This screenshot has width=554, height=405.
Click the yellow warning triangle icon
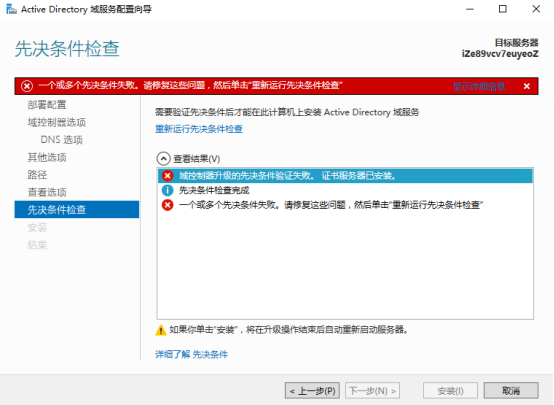(161, 330)
